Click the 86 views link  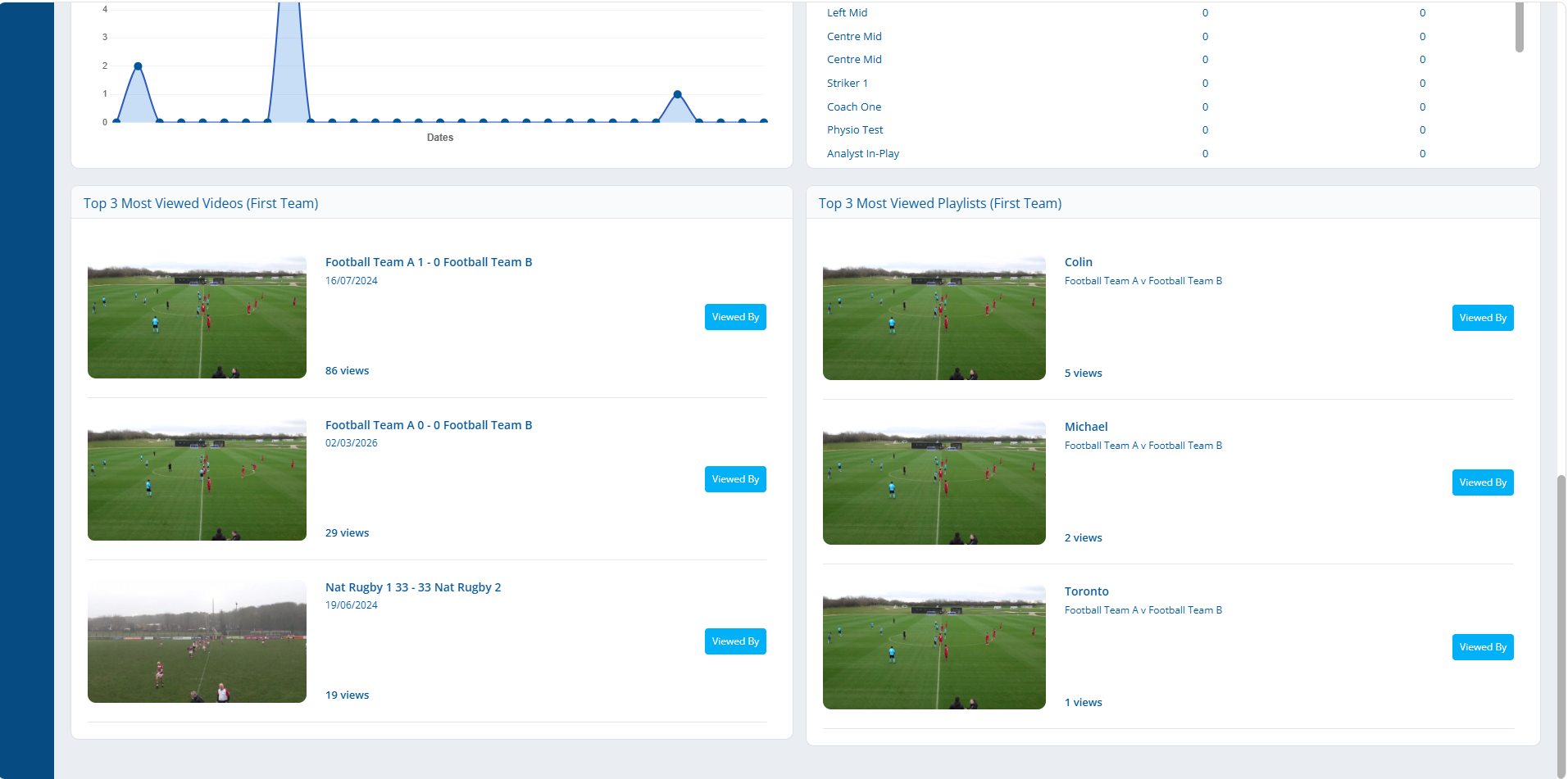point(347,370)
